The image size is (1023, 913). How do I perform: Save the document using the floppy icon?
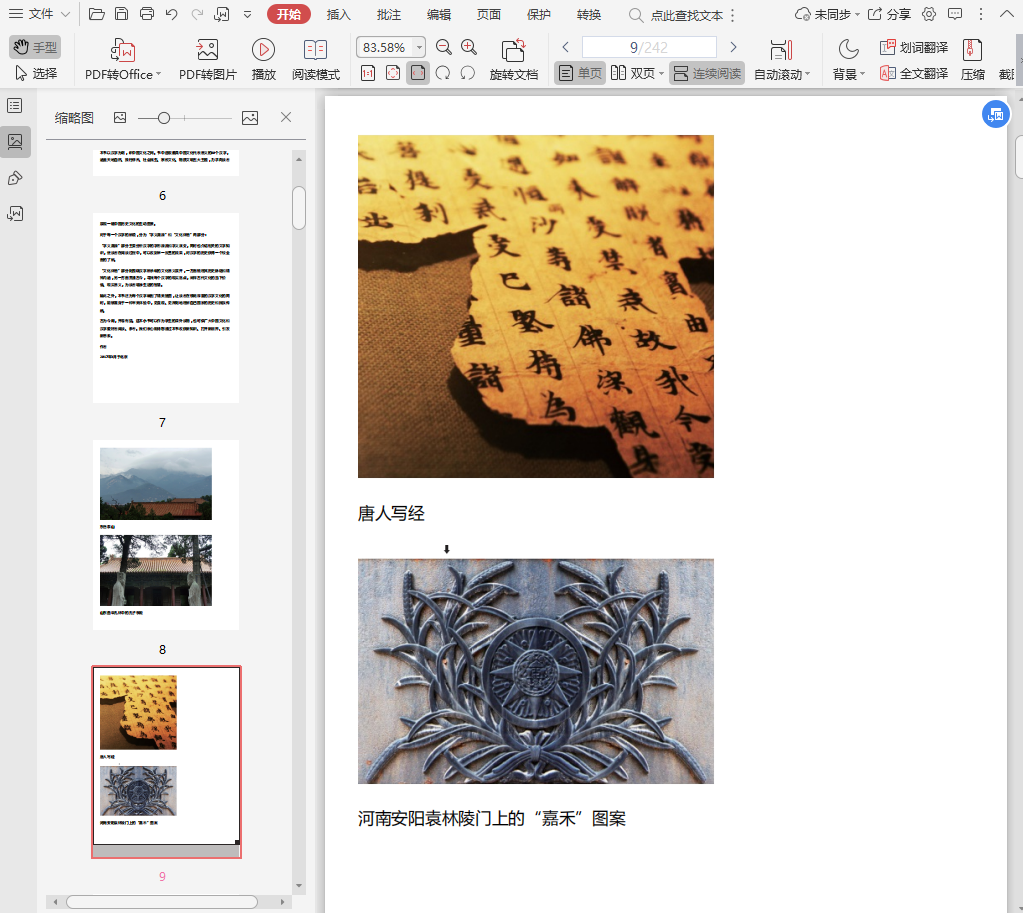[x=121, y=14]
